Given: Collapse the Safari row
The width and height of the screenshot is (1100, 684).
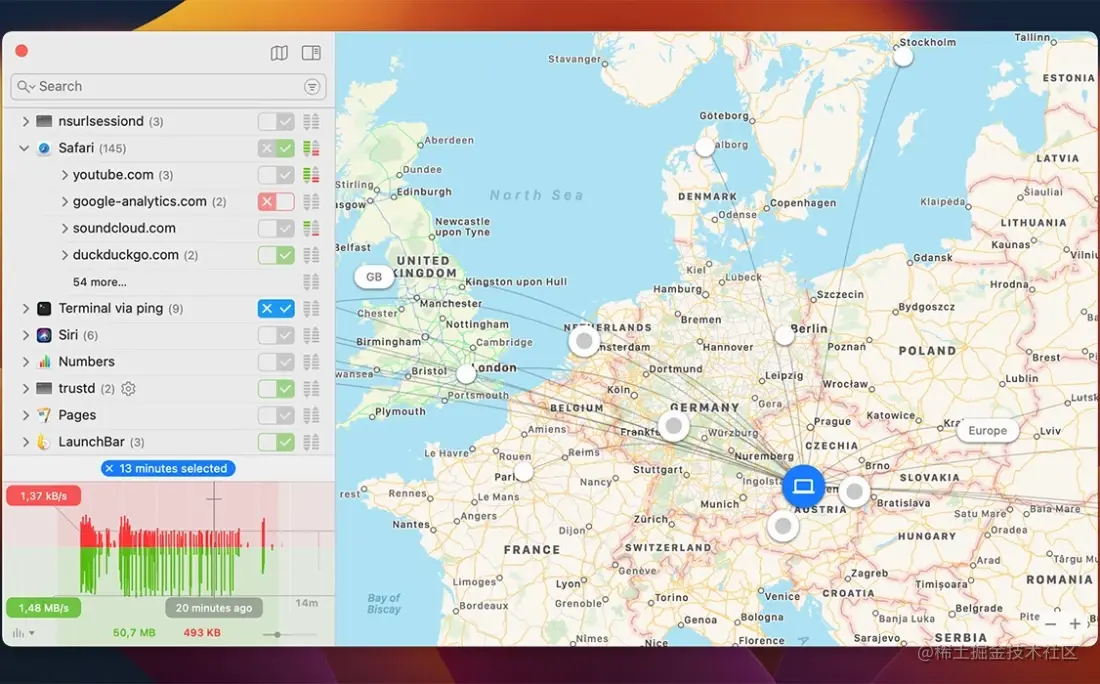Looking at the screenshot, I should pos(25,148).
